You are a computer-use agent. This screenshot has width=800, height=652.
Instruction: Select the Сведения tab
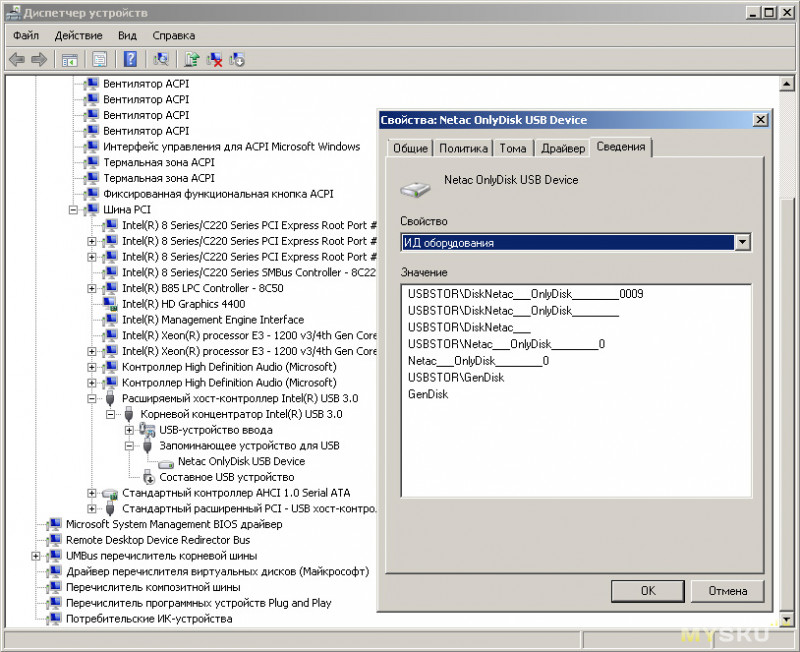point(620,147)
